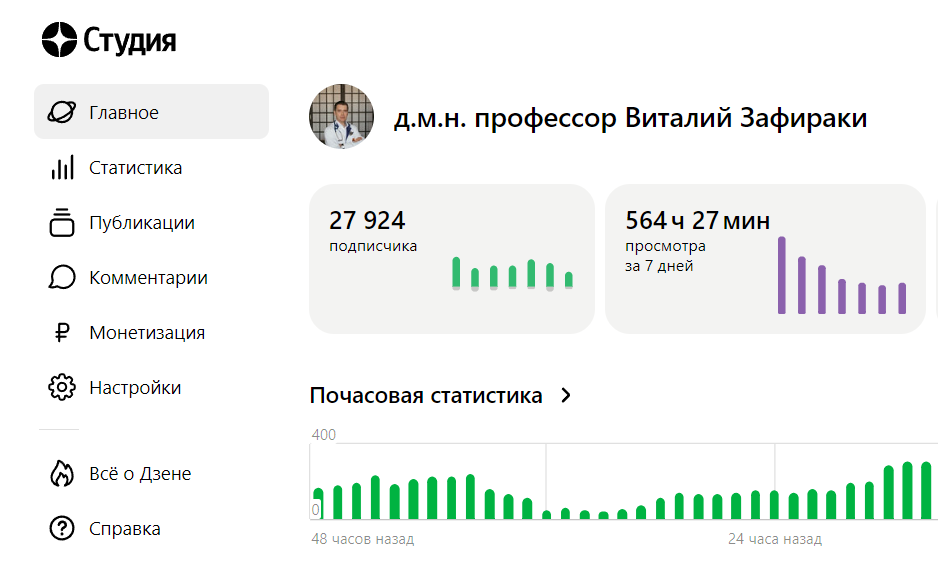Click the ruble icon beside Монетизация
Screen dimensions: 938x569
(62, 332)
